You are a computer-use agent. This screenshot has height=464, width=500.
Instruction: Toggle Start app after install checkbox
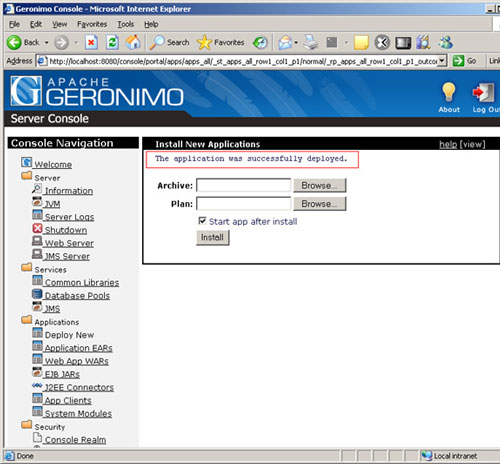tap(202, 220)
